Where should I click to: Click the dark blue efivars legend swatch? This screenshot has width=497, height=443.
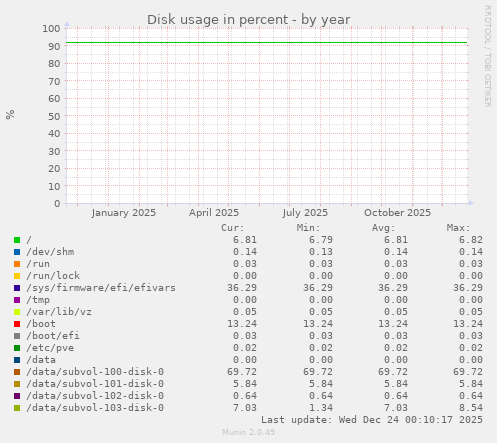click(17, 288)
